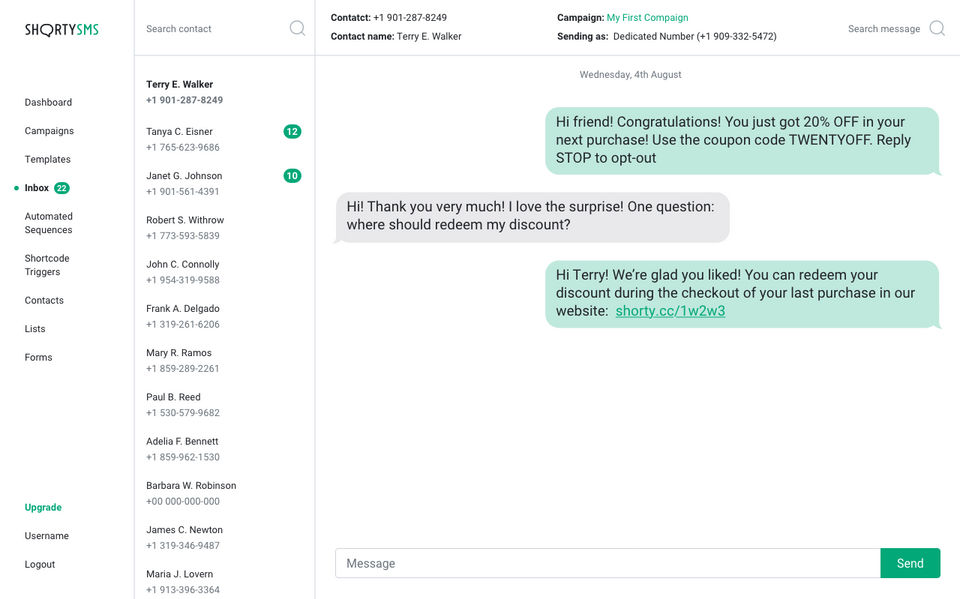The width and height of the screenshot is (960, 599).
Task: Click the Upgrade link
Action: (x=43, y=507)
